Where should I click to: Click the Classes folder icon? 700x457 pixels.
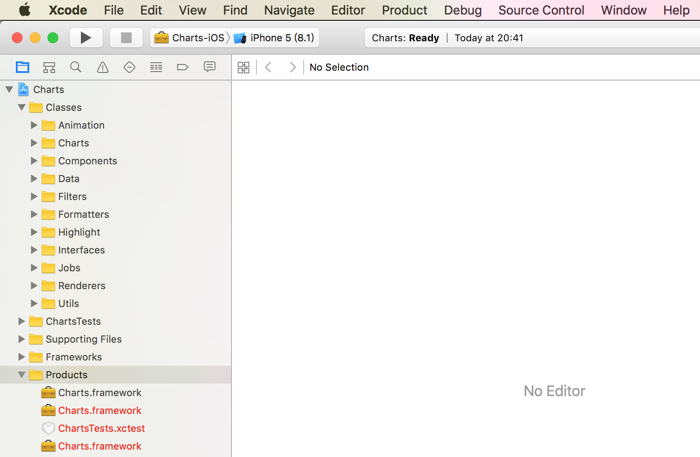[x=36, y=108]
